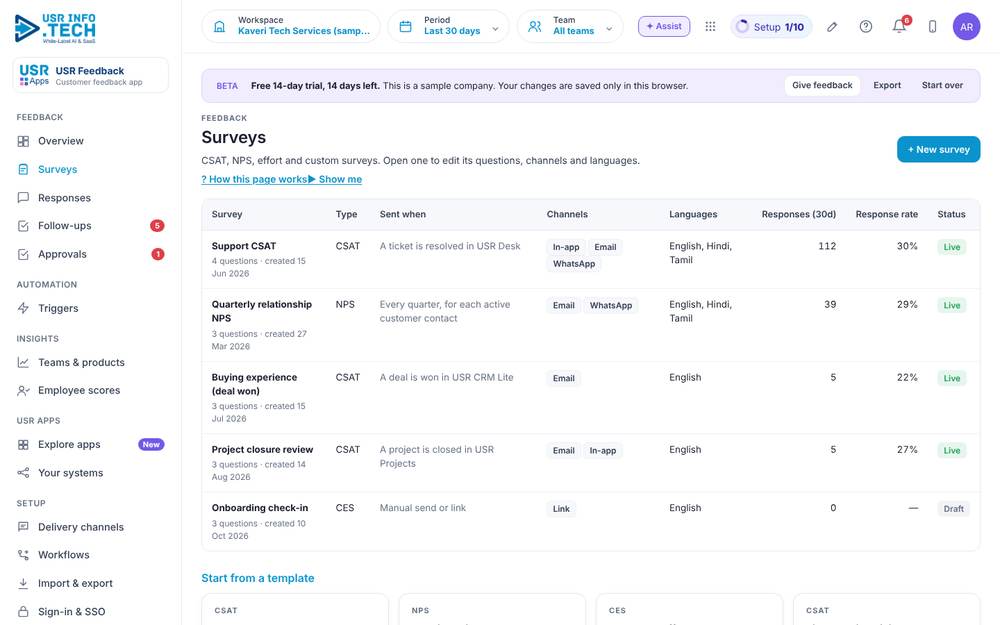Click the Draft status of Onboarding check-in

point(953,509)
